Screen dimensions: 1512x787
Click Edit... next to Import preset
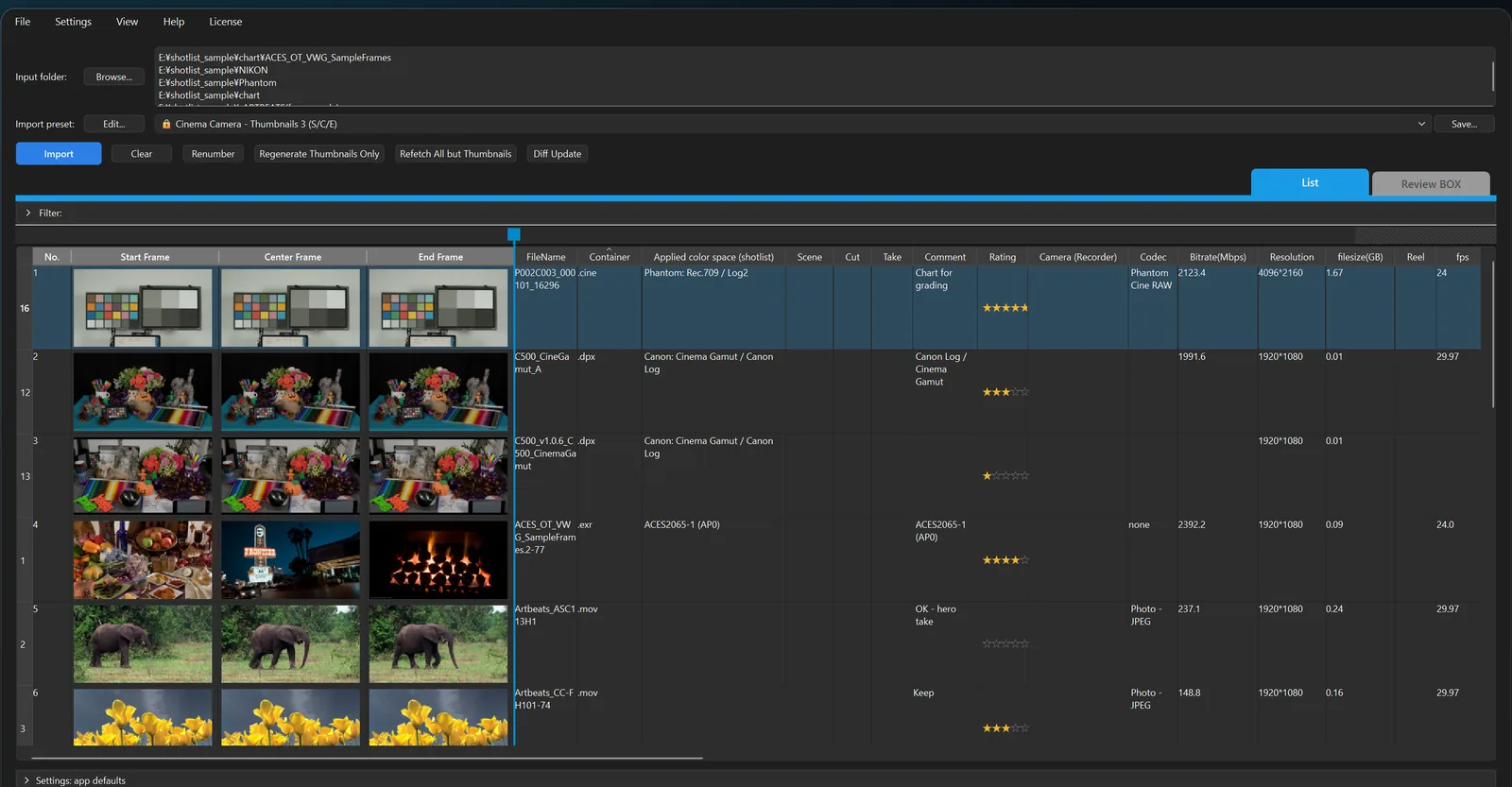[113, 124]
